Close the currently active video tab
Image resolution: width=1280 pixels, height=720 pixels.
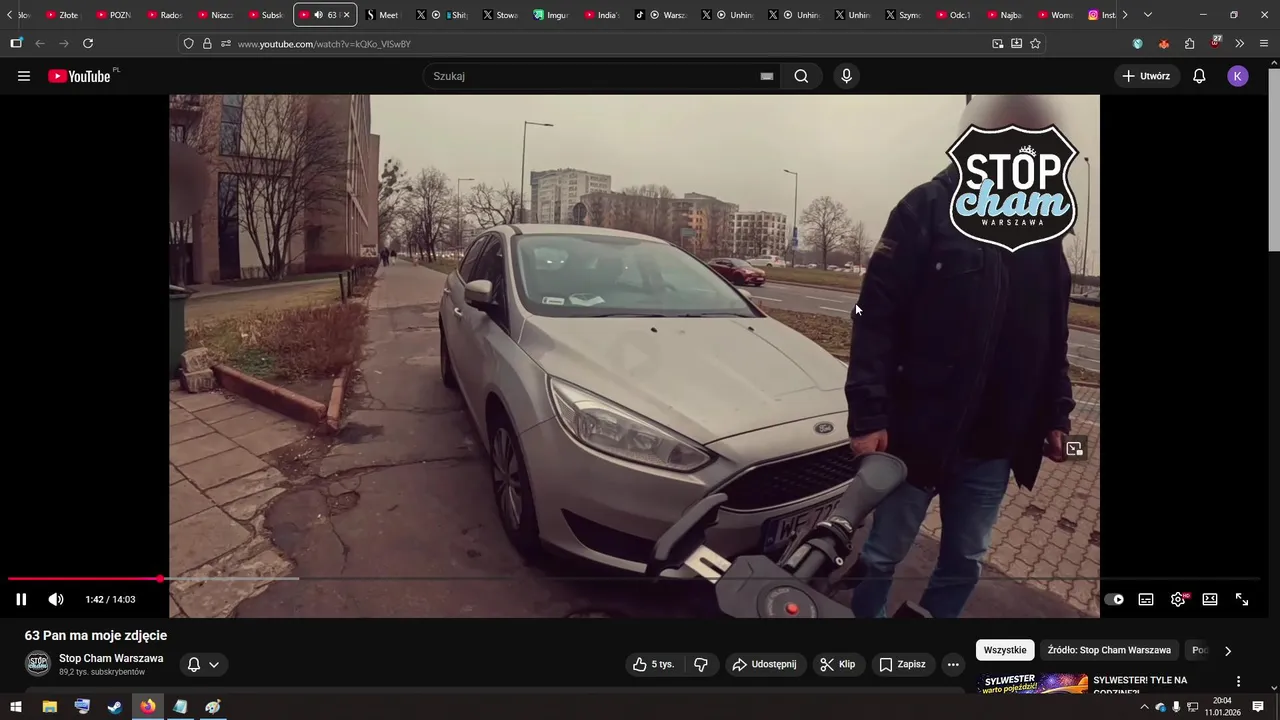(347, 15)
